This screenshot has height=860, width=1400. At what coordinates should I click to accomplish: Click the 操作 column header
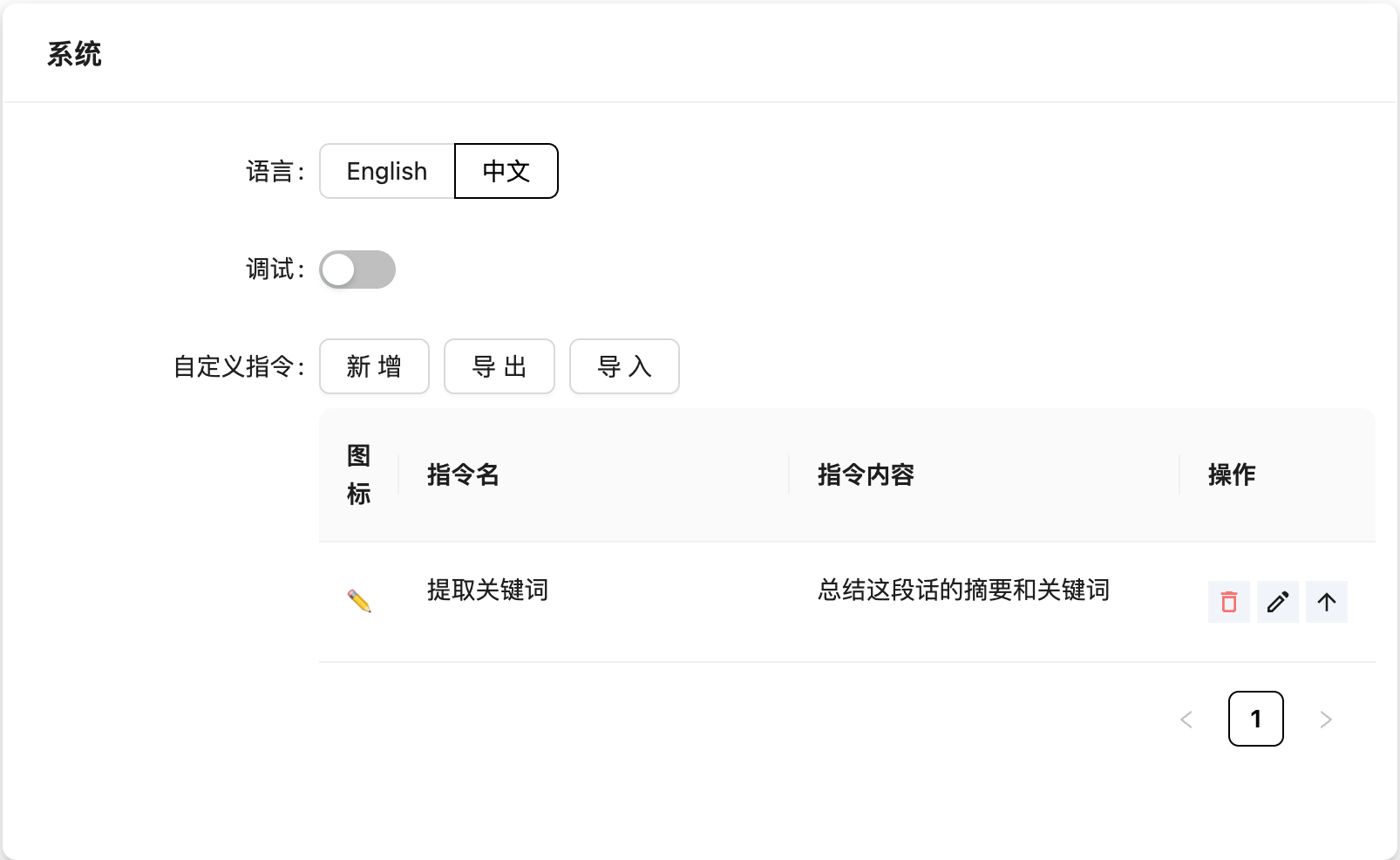pyautogui.click(x=1231, y=474)
